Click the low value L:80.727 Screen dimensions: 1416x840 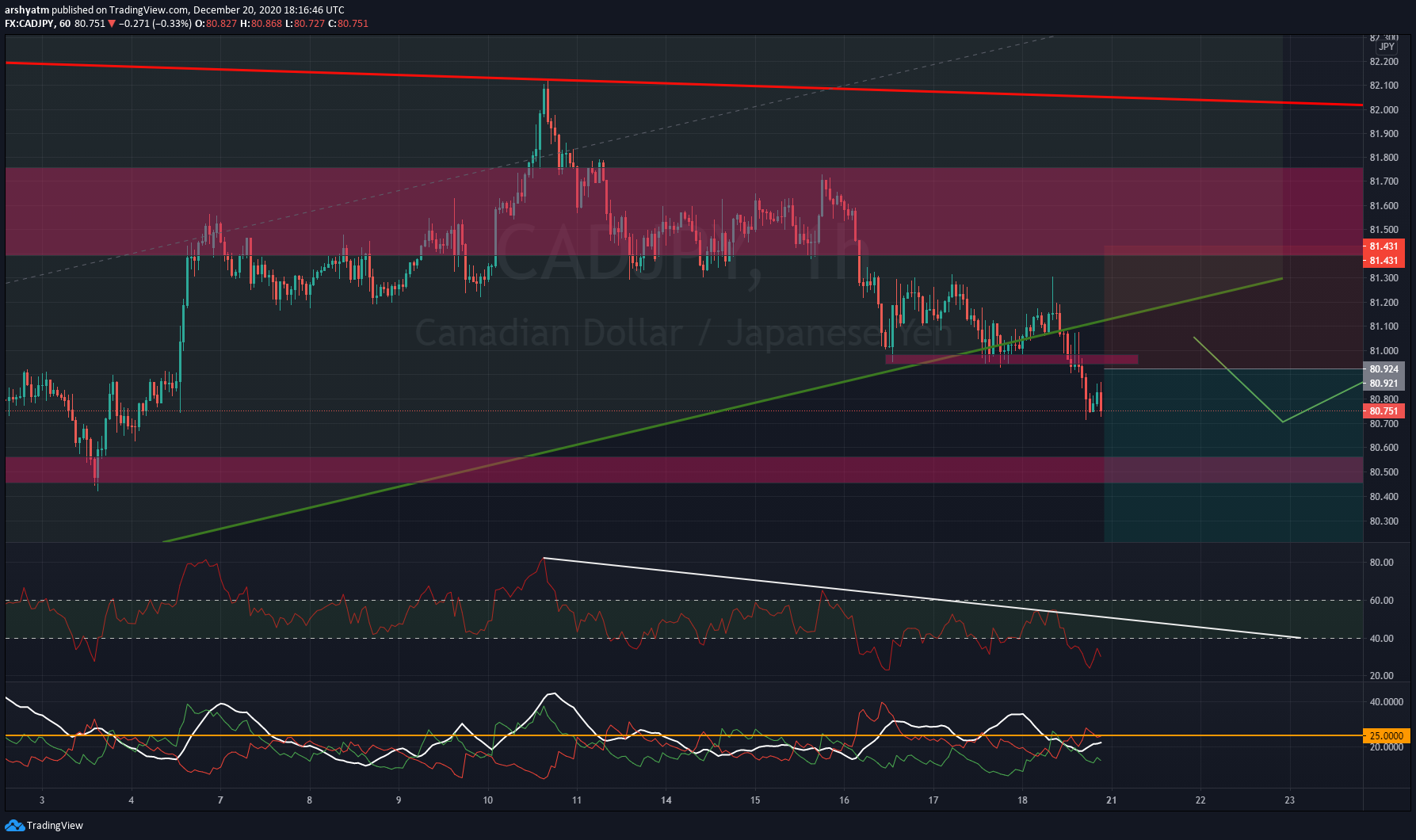(306, 24)
